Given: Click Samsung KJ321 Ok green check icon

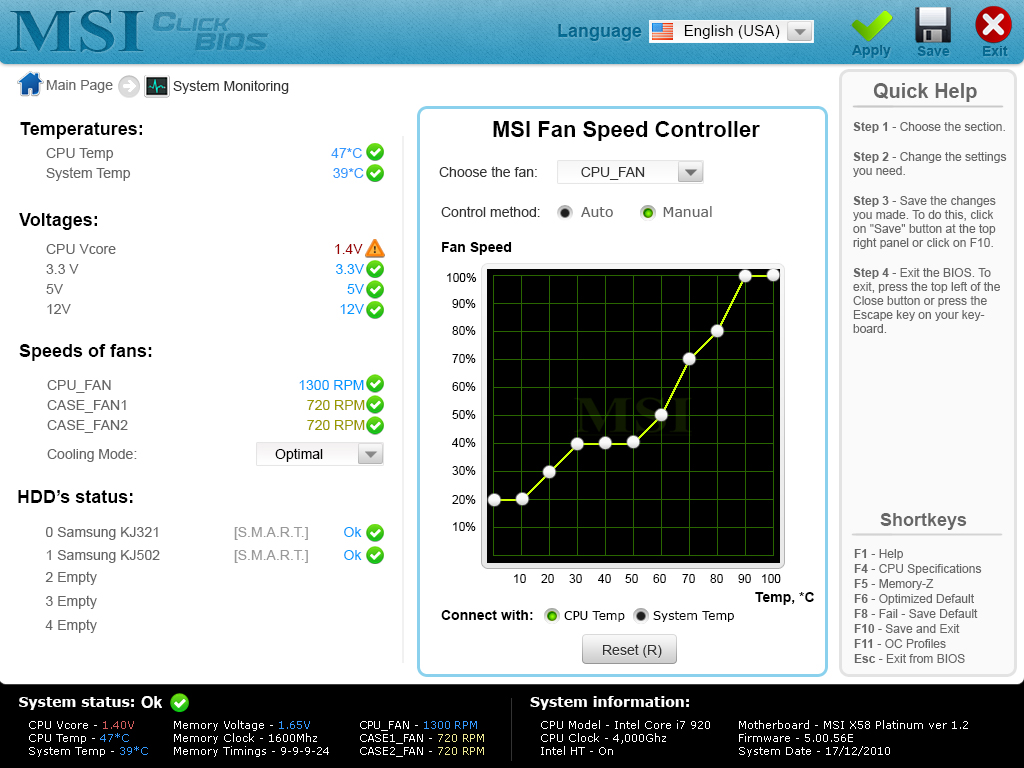Looking at the screenshot, I should tap(375, 533).
